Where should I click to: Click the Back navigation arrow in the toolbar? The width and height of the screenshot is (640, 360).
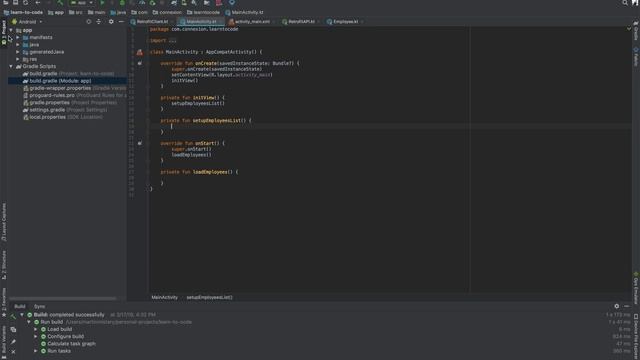38,2
